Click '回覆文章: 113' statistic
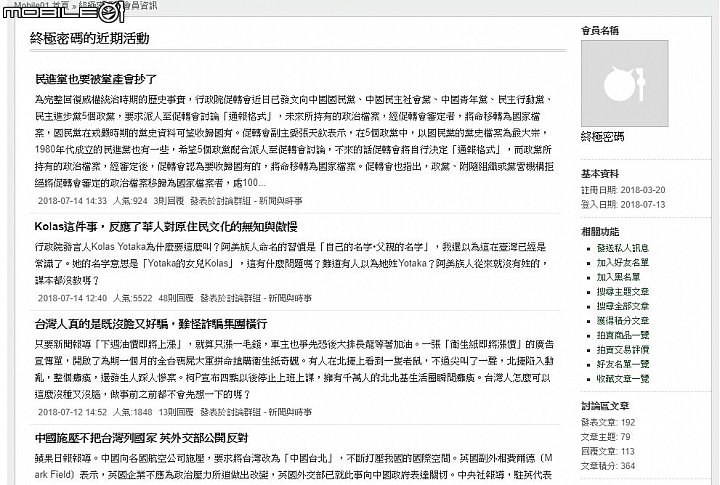 coord(608,451)
